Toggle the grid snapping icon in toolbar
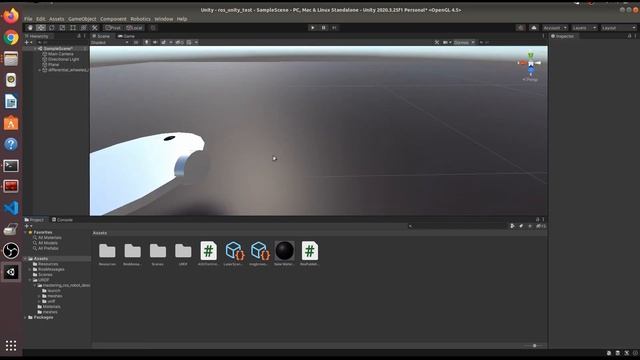Screen dimensions: 640x360 coord(153,28)
